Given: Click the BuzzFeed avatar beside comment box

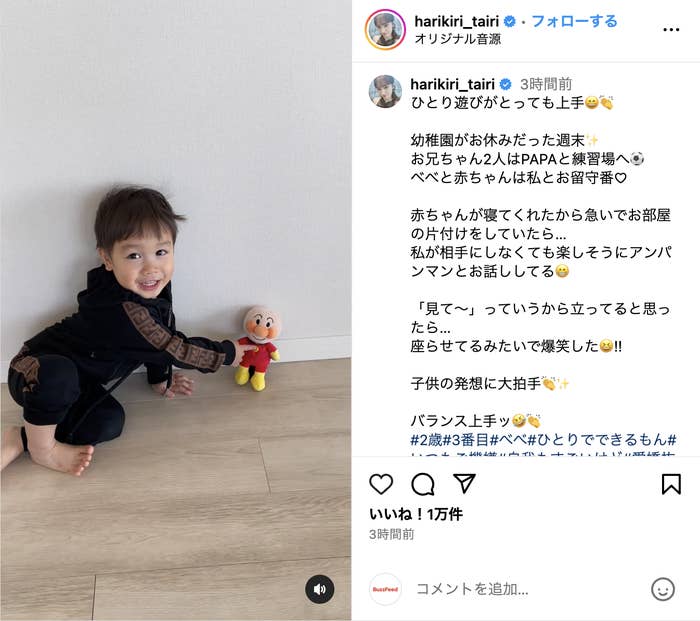Looking at the screenshot, I should click(385, 589).
